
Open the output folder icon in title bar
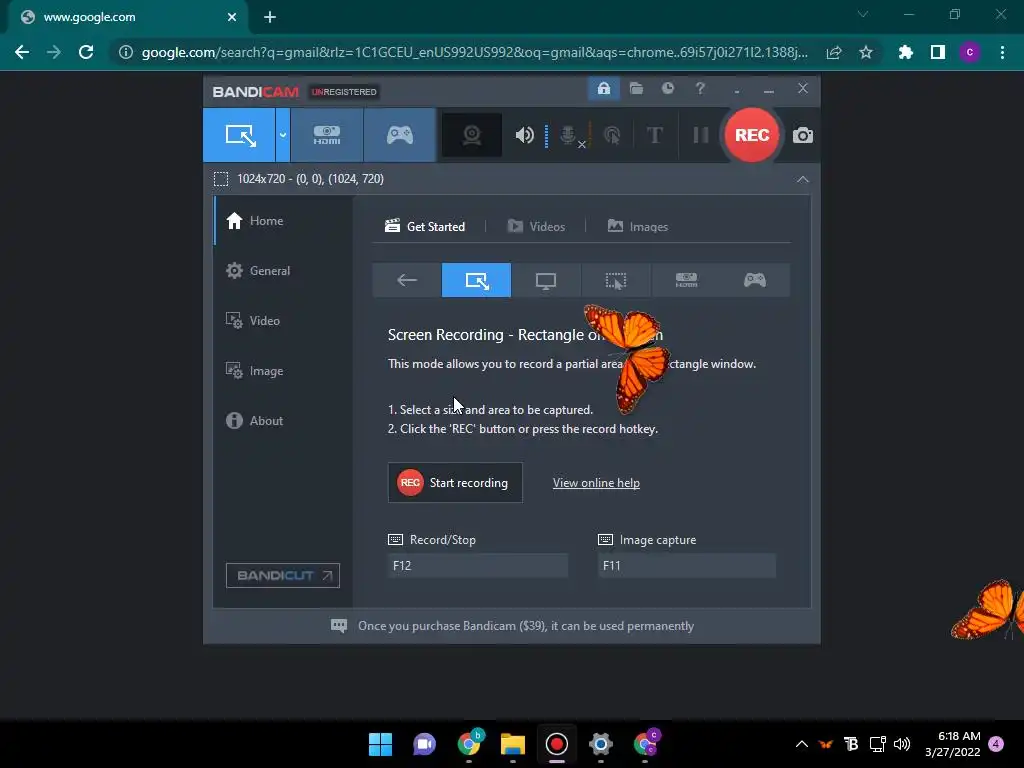tap(636, 88)
